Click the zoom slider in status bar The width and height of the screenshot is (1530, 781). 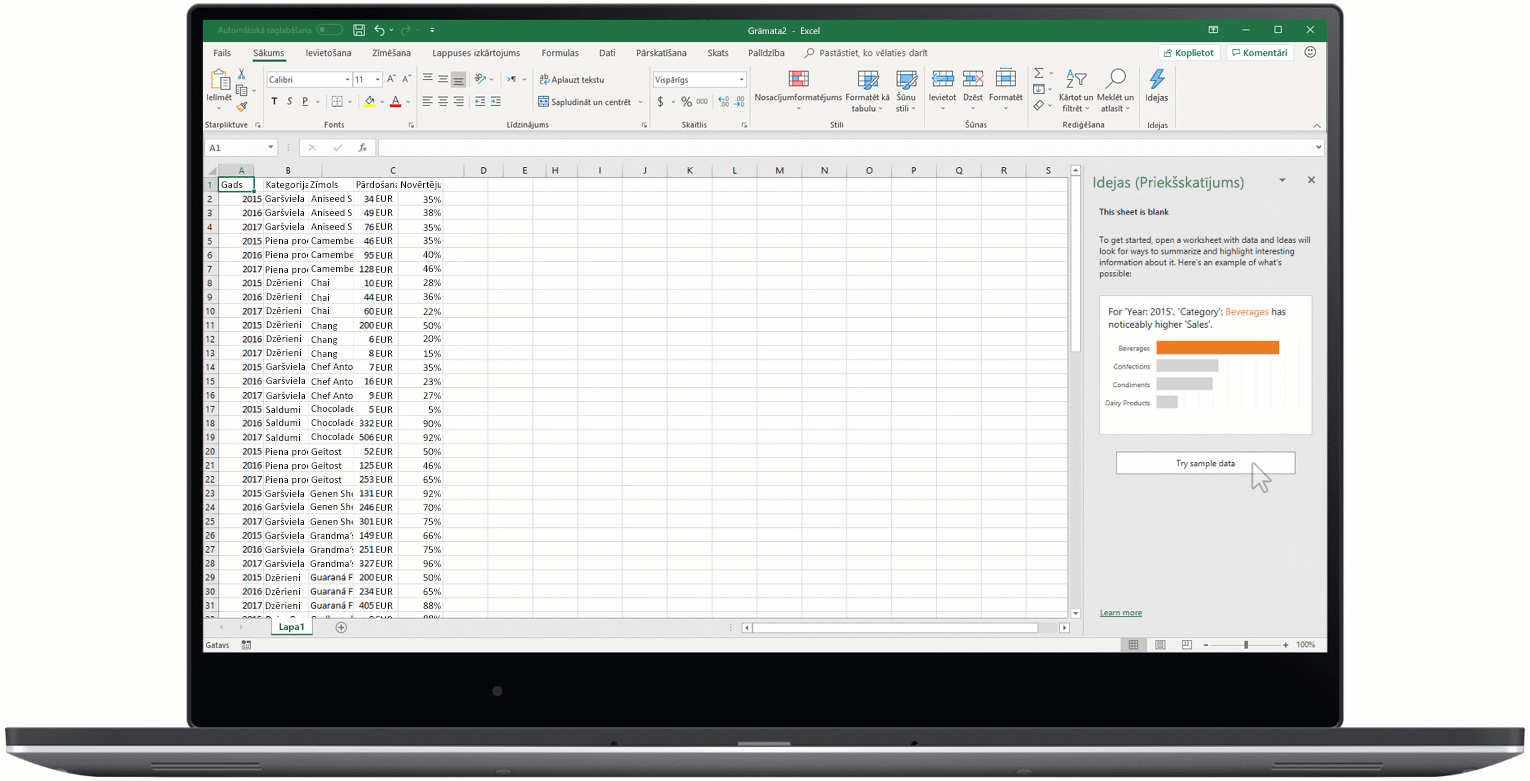tap(1245, 645)
